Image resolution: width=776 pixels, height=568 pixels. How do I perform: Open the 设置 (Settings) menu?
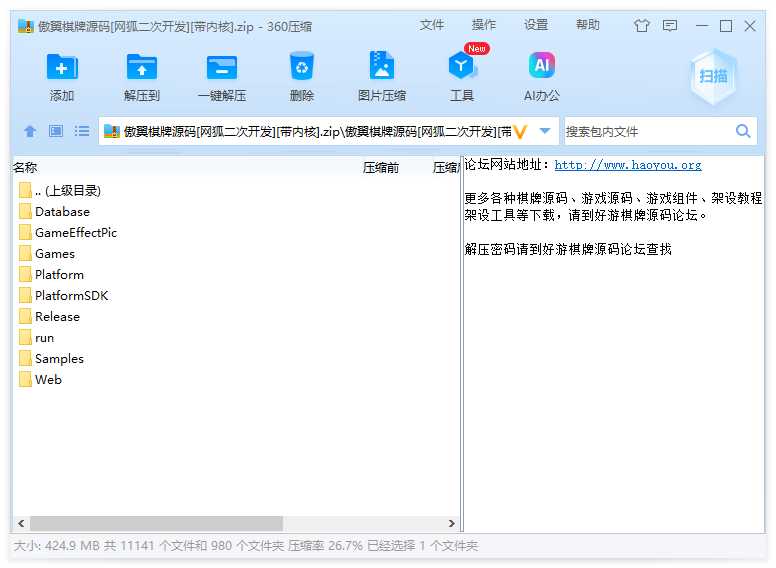tap(536, 25)
